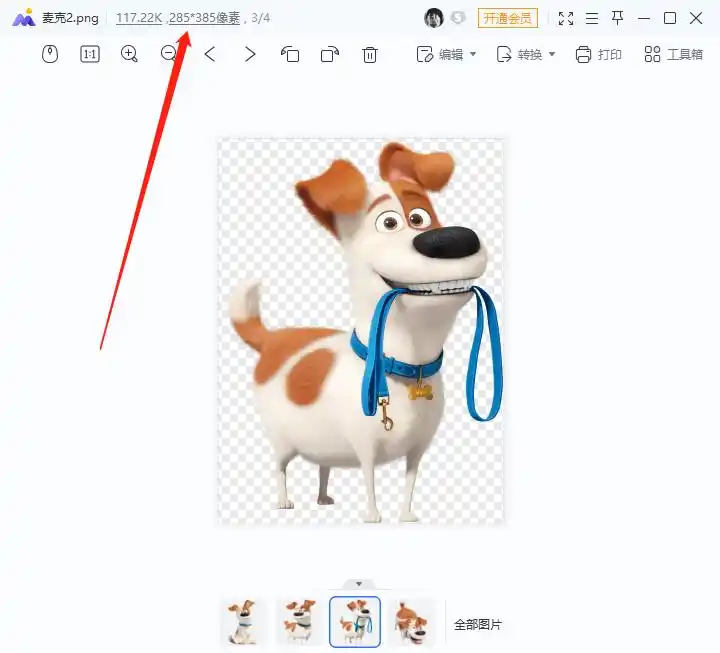Click the 麦克2.png file name
This screenshot has height=653, width=720.
(x=70, y=18)
